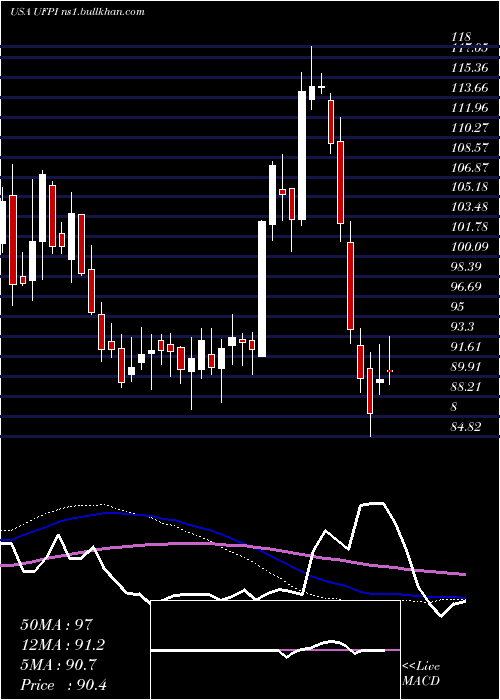The width and height of the screenshot is (500, 700).
Task: Click the pink 50MA line in indicator panel
Action: click(x=232, y=544)
